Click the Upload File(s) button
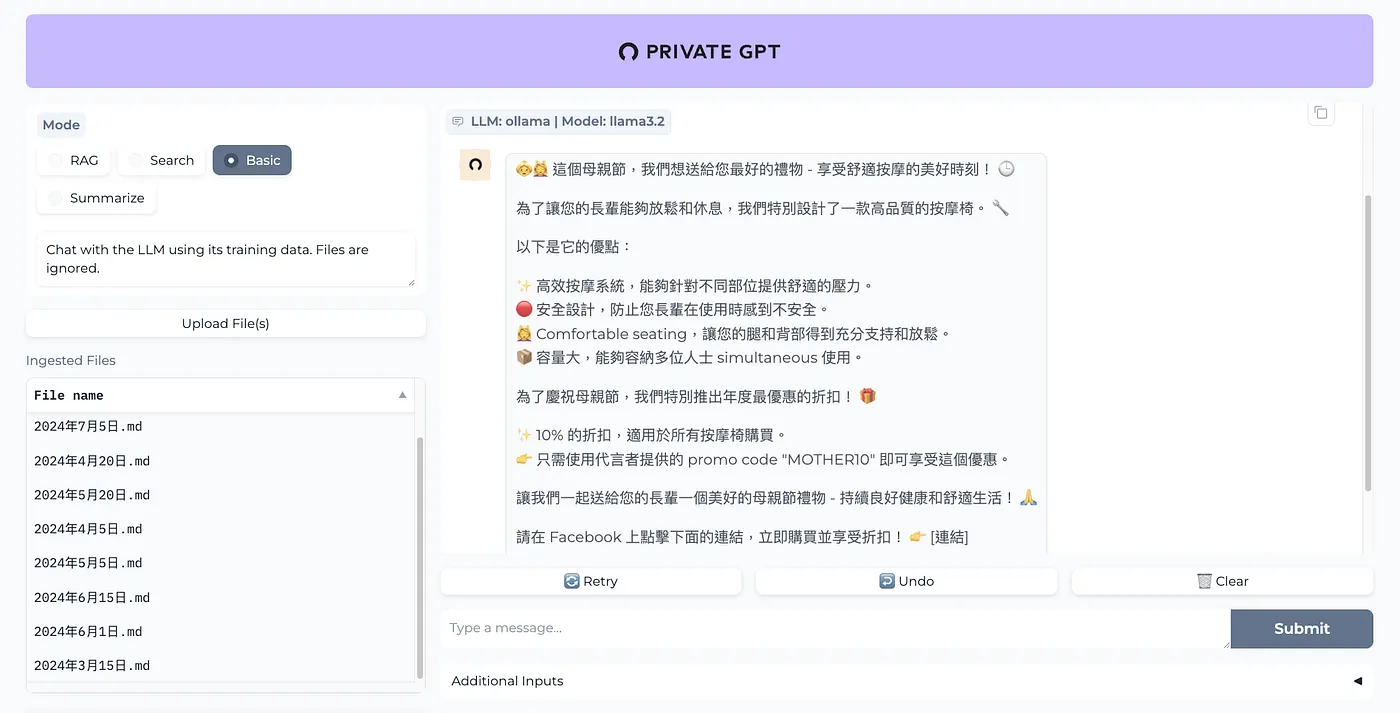Screen dimensions: 1400x713 pyautogui.click(x=226, y=324)
